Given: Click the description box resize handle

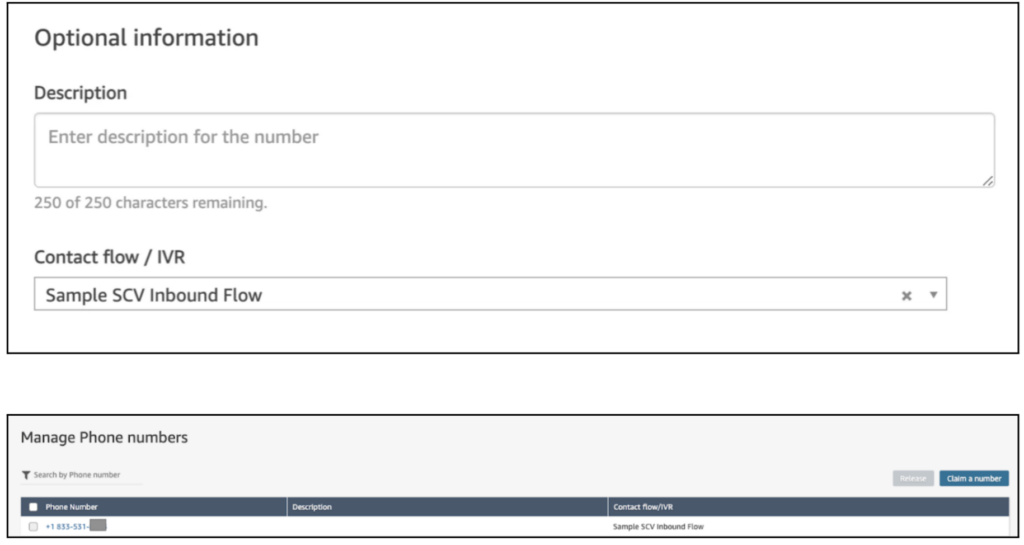Looking at the screenshot, I should click(x=987, y=180).
